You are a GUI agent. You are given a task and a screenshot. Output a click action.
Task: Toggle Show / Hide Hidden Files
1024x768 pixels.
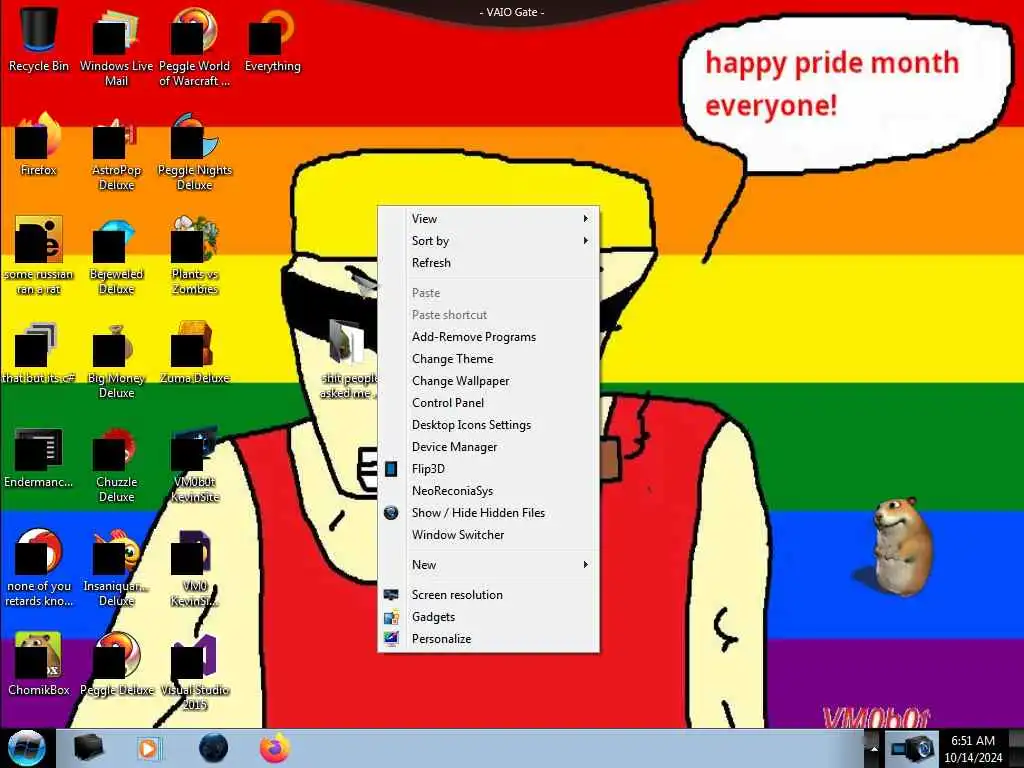[x=488, y=513]
